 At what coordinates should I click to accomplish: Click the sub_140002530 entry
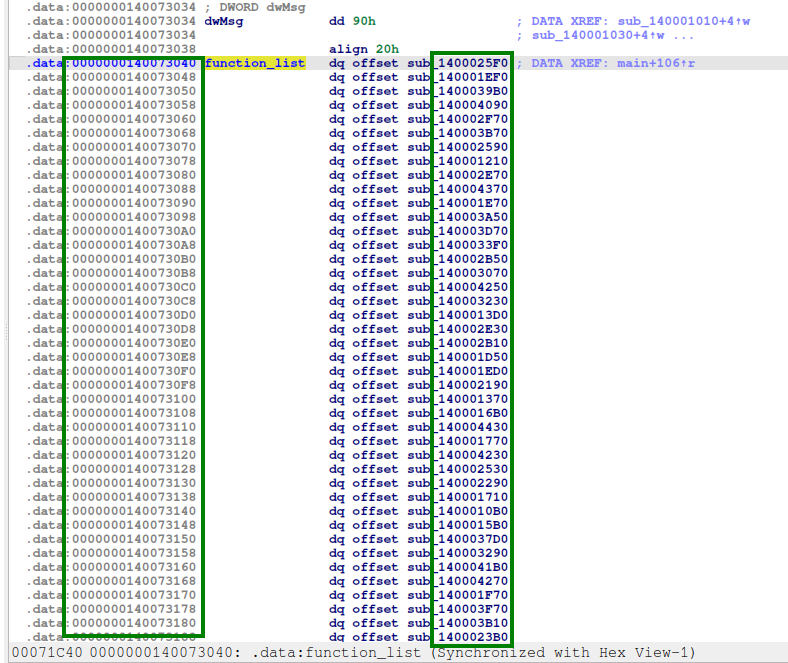coord(458,469)
